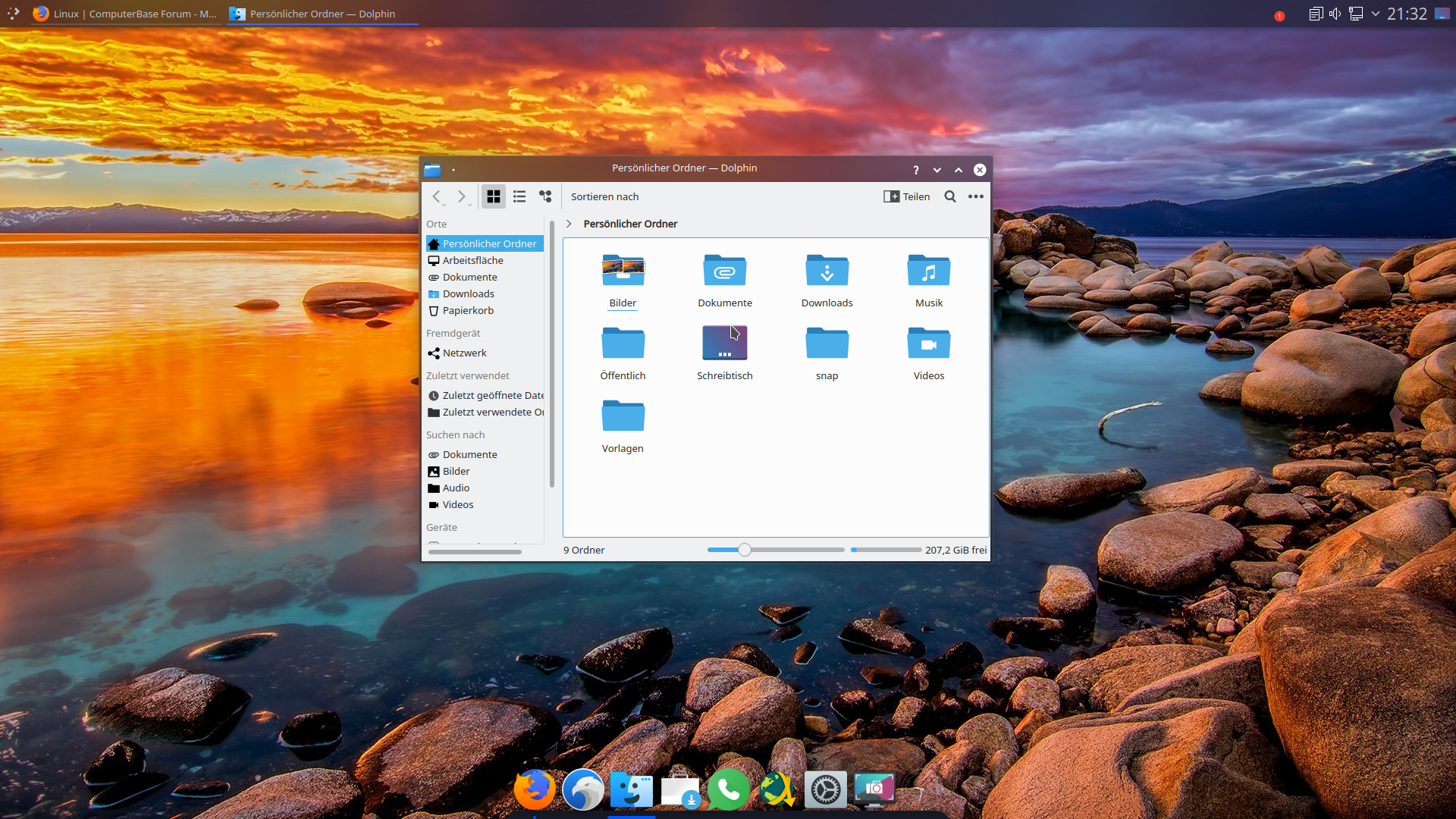Launch WhatsApp from the dock
Image resolution: width=1456 pixels, height=819 pixels.
pos(728,790)
